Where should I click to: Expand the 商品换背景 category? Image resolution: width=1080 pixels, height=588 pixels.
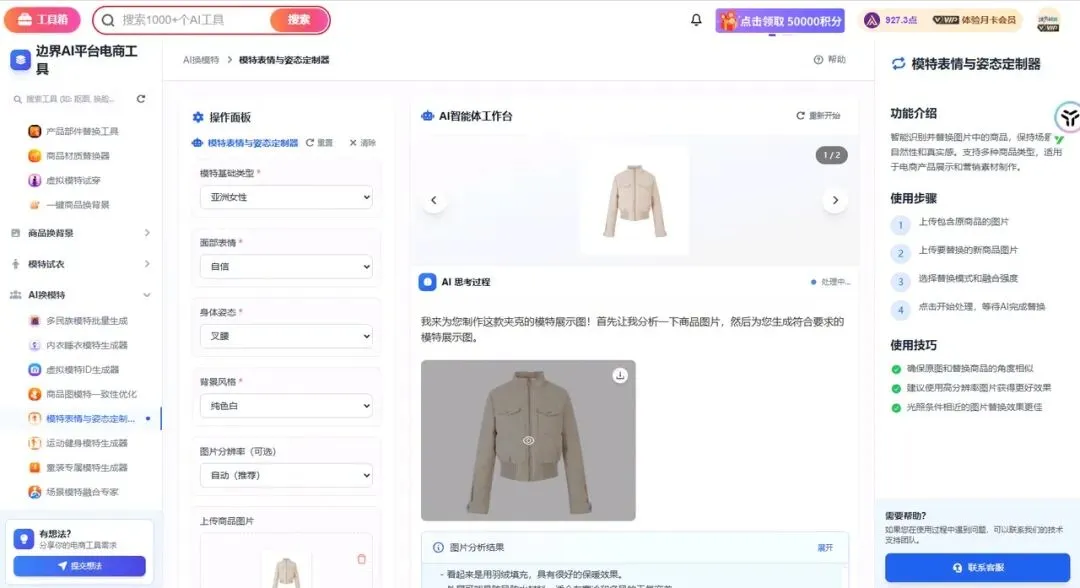click(81, 233)
